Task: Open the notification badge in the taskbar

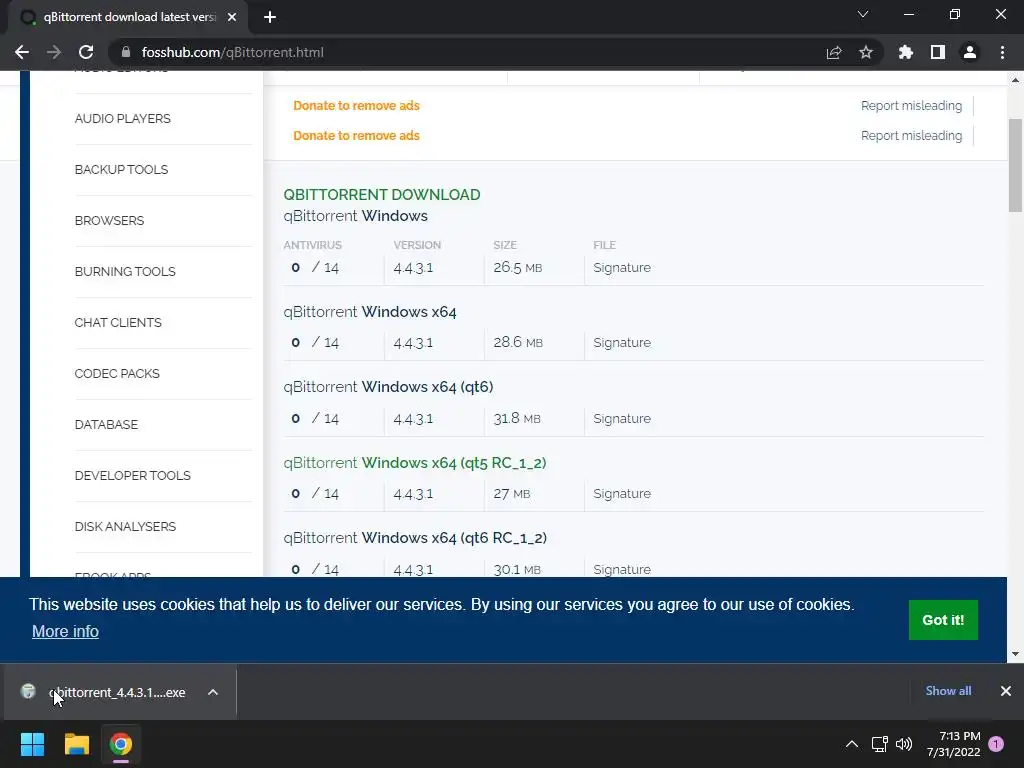Action: click(x=996, y=744)
